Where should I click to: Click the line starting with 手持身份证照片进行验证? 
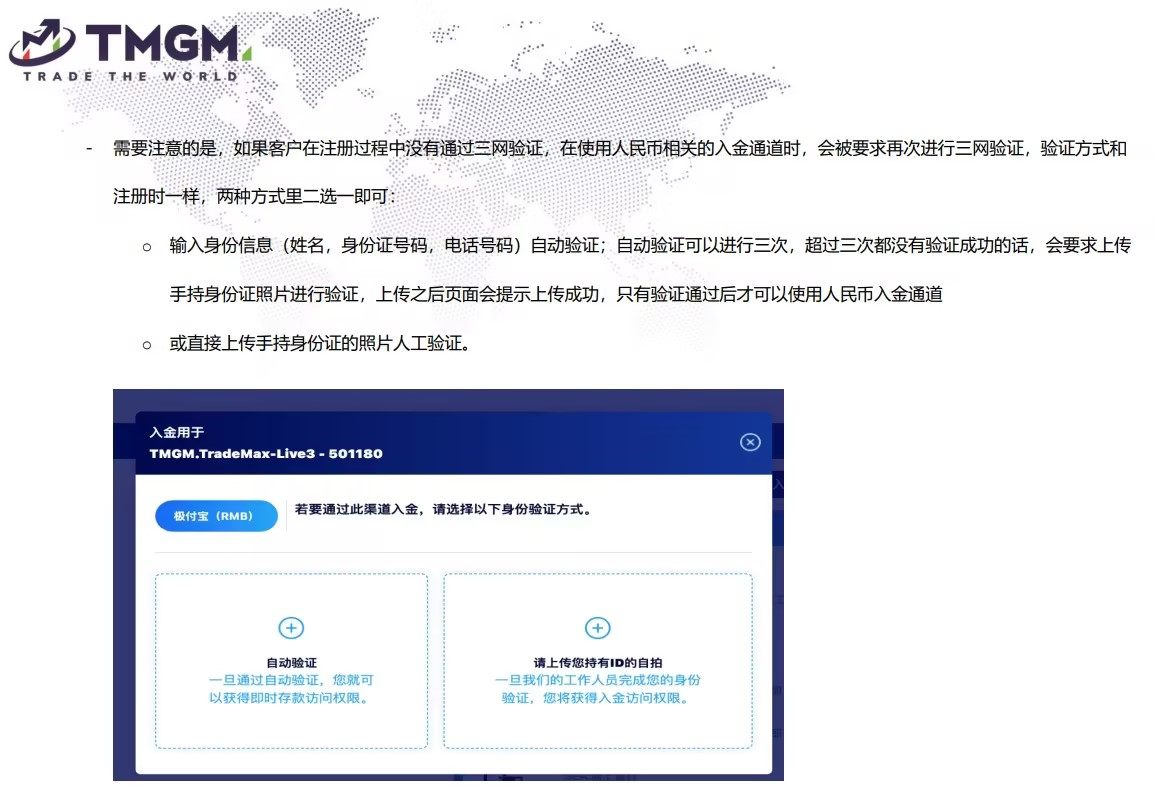click(556, 295)
